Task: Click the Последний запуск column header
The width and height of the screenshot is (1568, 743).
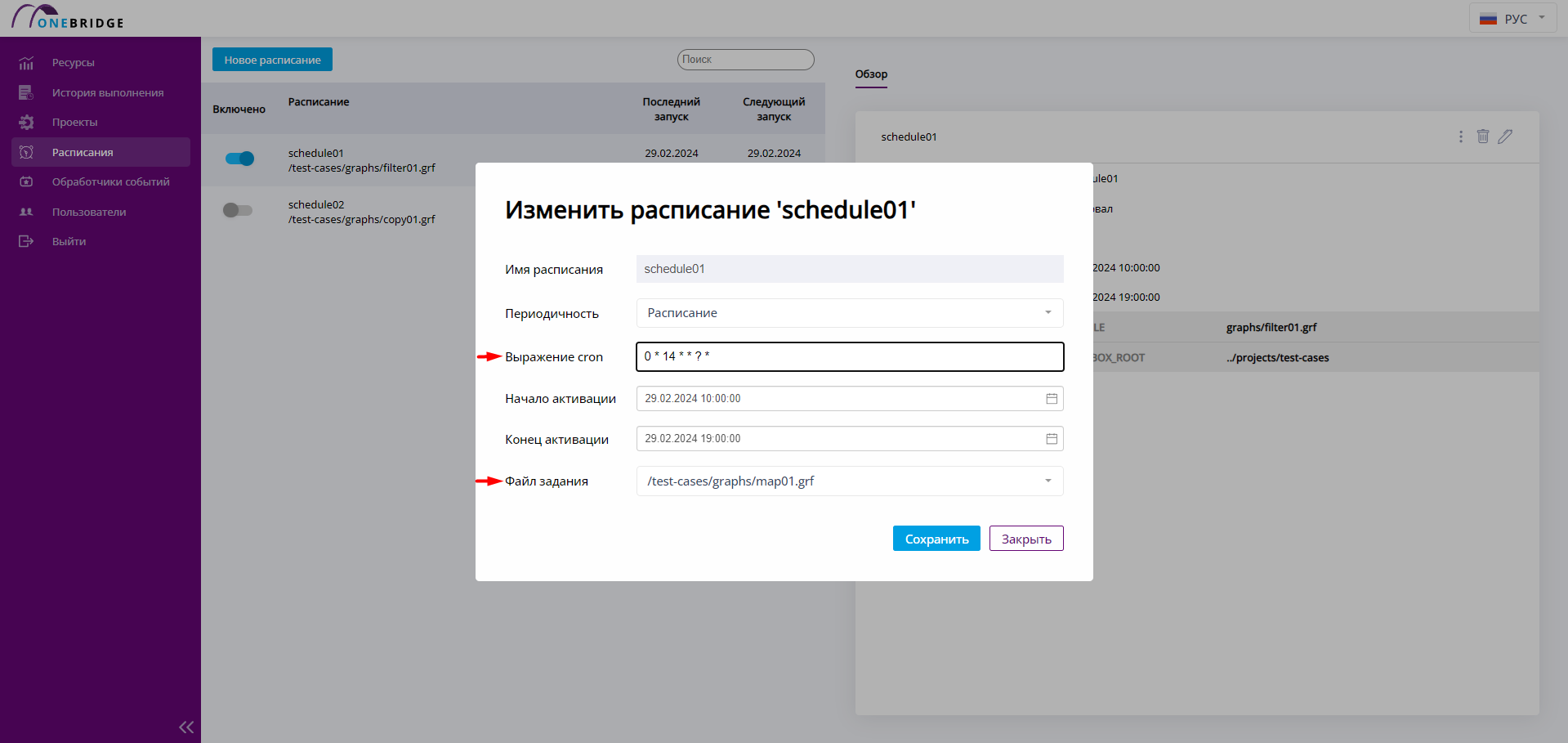Action: point(672,110)
